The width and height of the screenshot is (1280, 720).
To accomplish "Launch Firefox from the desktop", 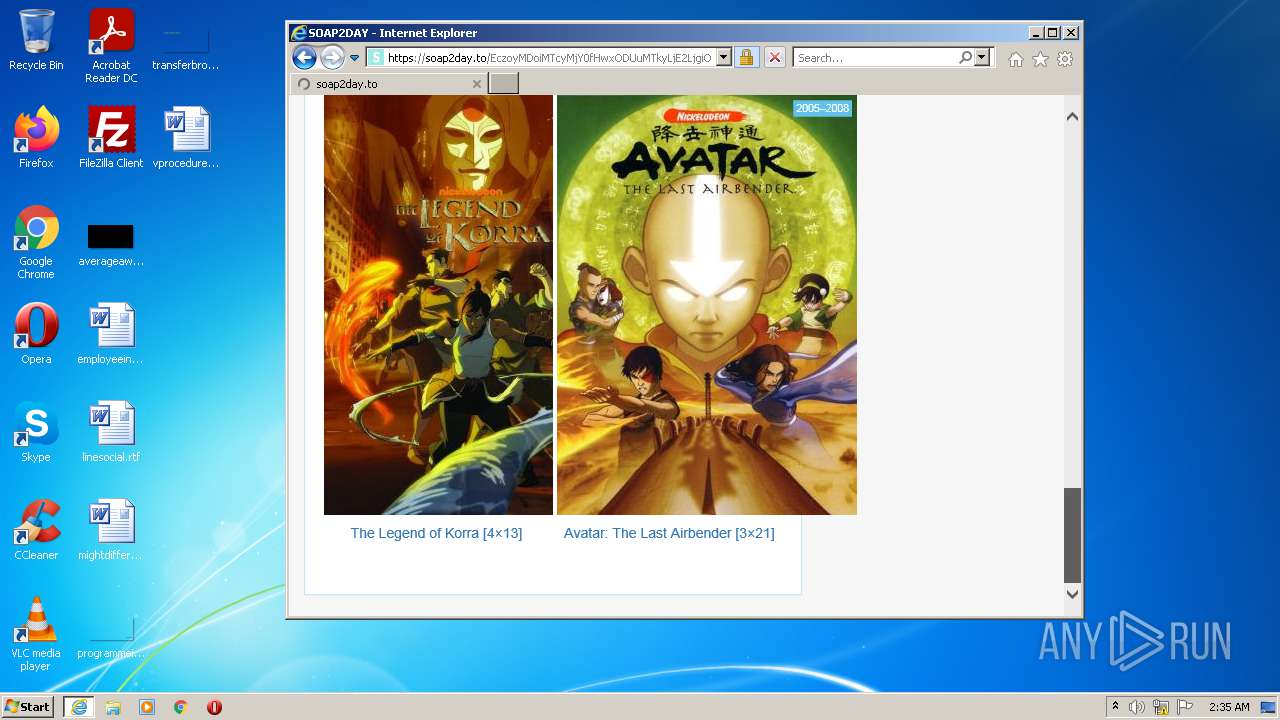I will point(36,138).
